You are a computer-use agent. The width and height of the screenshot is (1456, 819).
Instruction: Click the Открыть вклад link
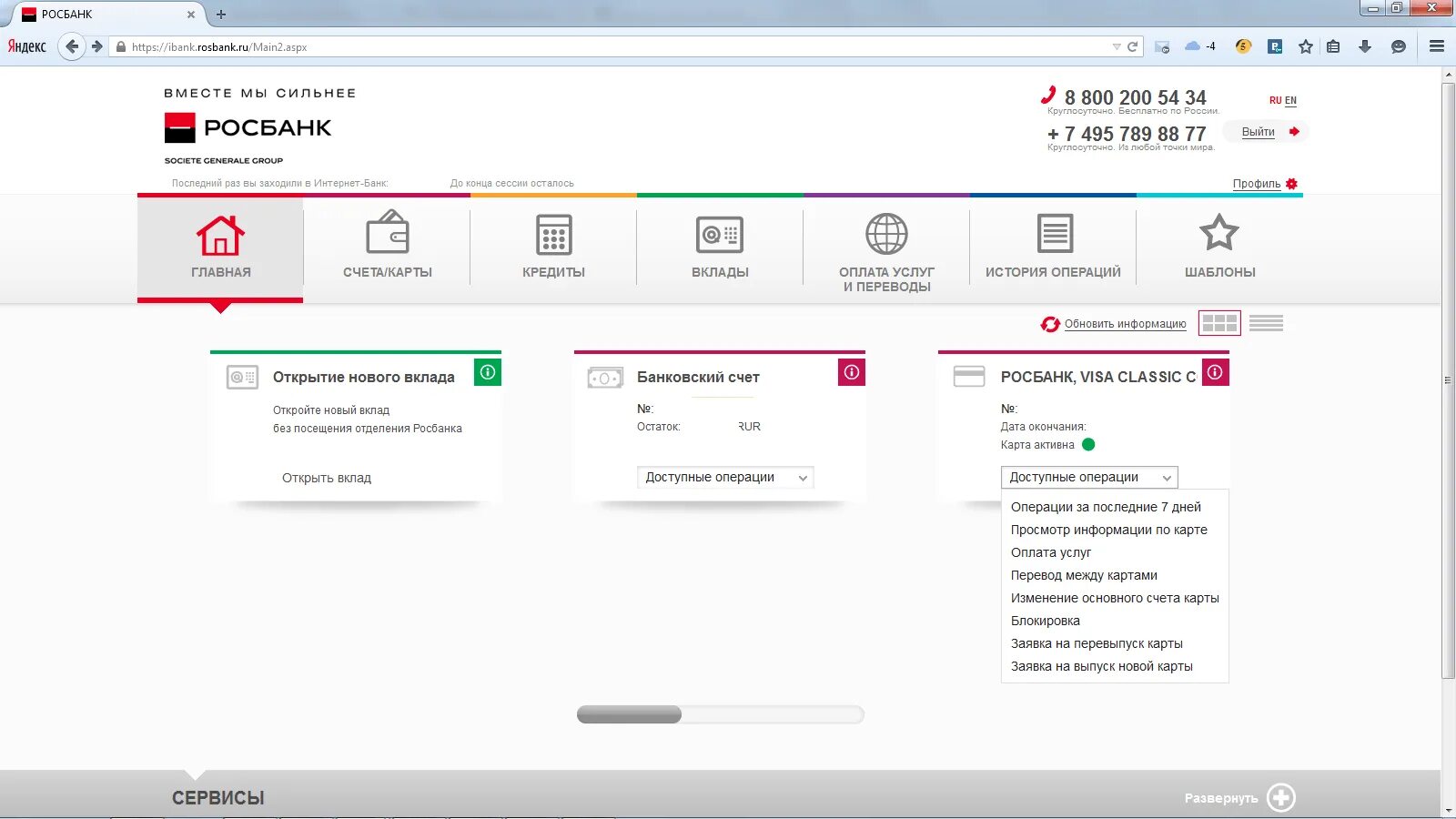pyautogui.click(x=327, y=478)
